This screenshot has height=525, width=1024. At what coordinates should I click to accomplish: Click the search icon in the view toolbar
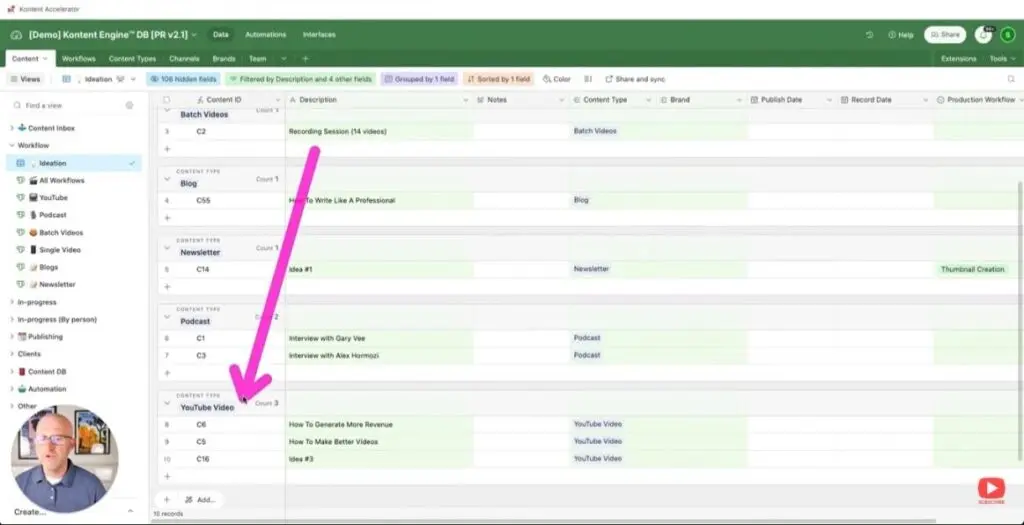click(x=1010, y=79)
